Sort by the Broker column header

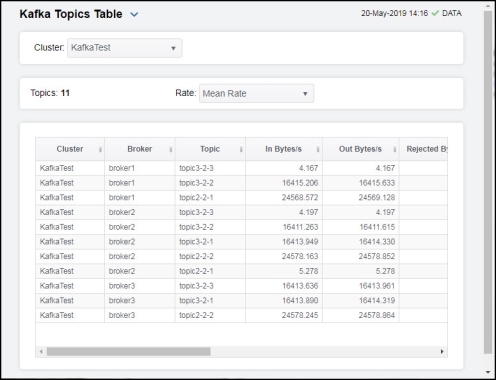coord(140,149)
